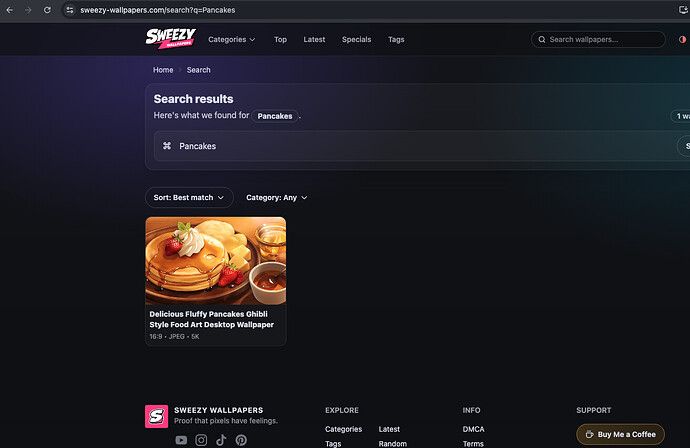This screenshot has width=690, height=448.
Task: Click the YouTube icon in footer
Action: [x=181, y=440]
